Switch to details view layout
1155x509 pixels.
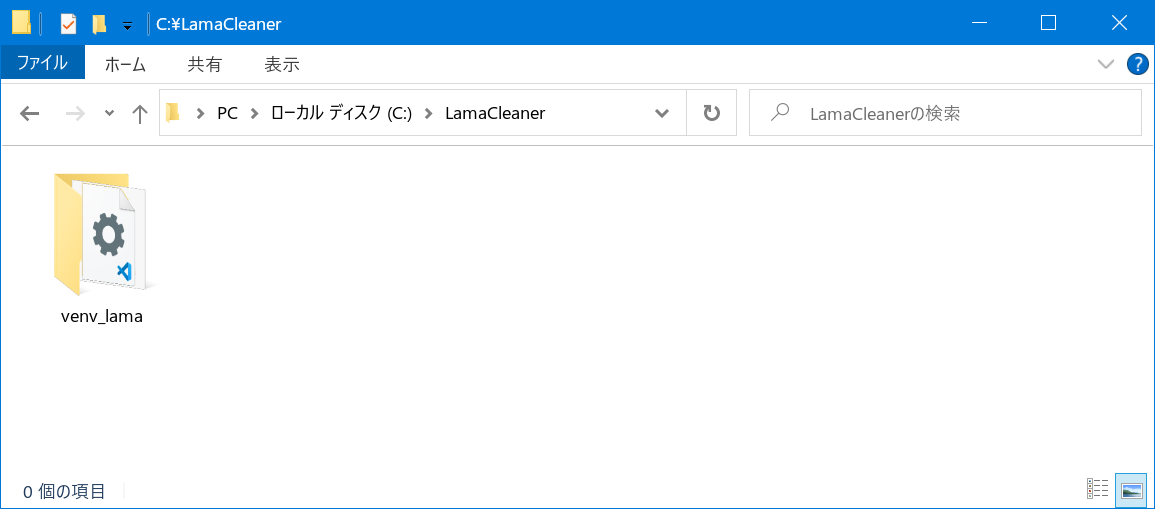tap(1098, 488)
